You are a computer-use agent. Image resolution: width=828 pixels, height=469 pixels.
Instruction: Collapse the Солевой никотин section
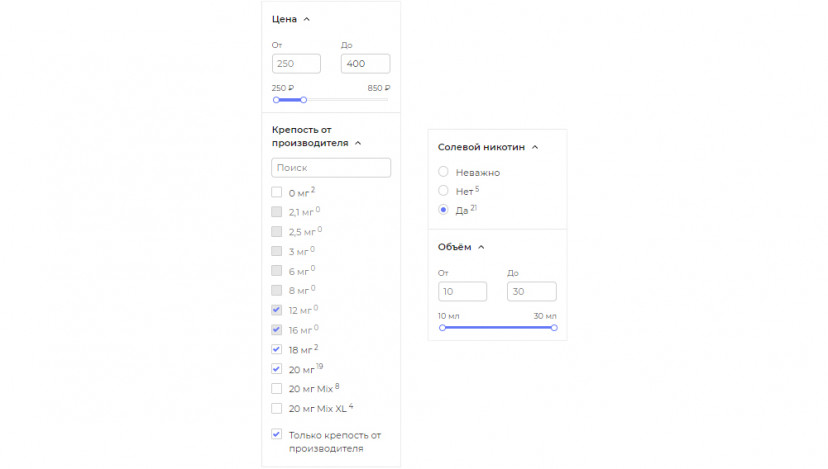point(535,147)
